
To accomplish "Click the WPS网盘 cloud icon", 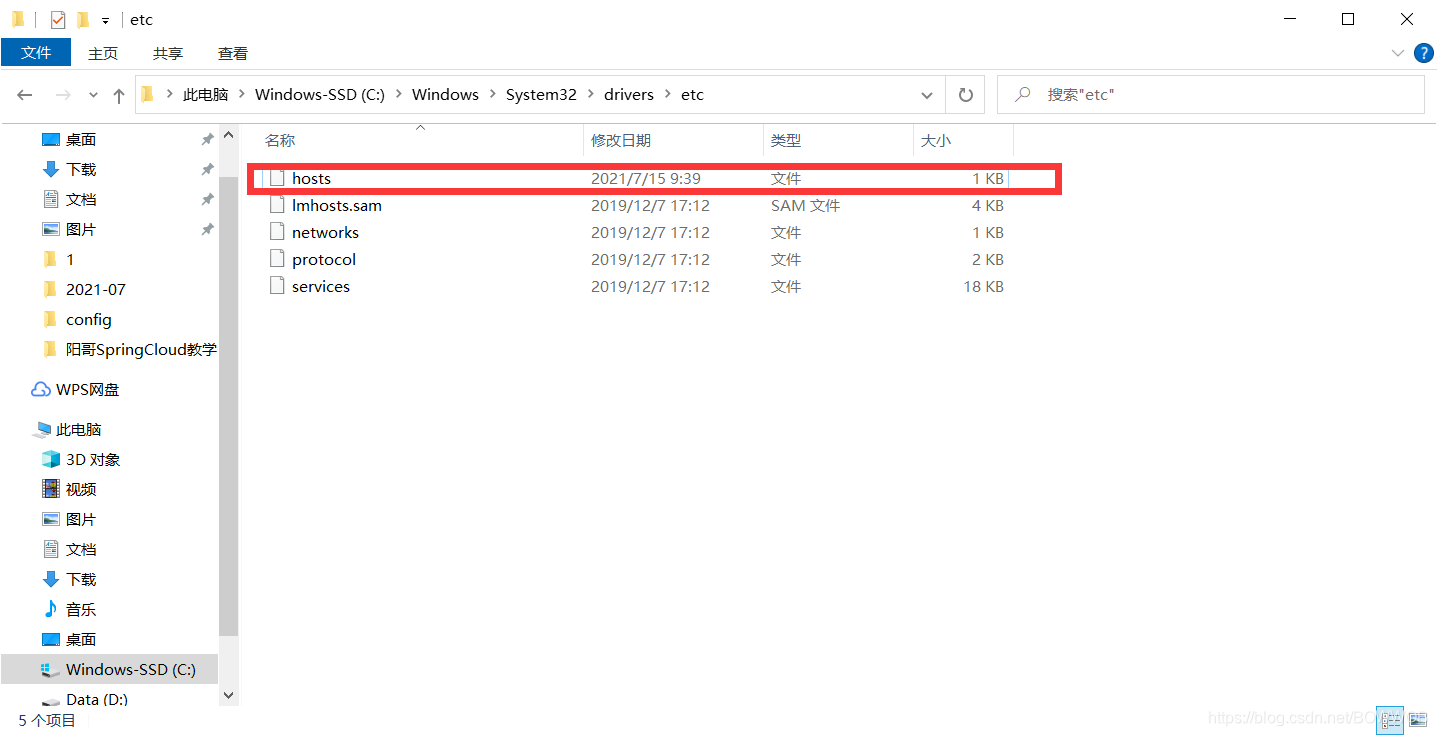I will (41, 389).
